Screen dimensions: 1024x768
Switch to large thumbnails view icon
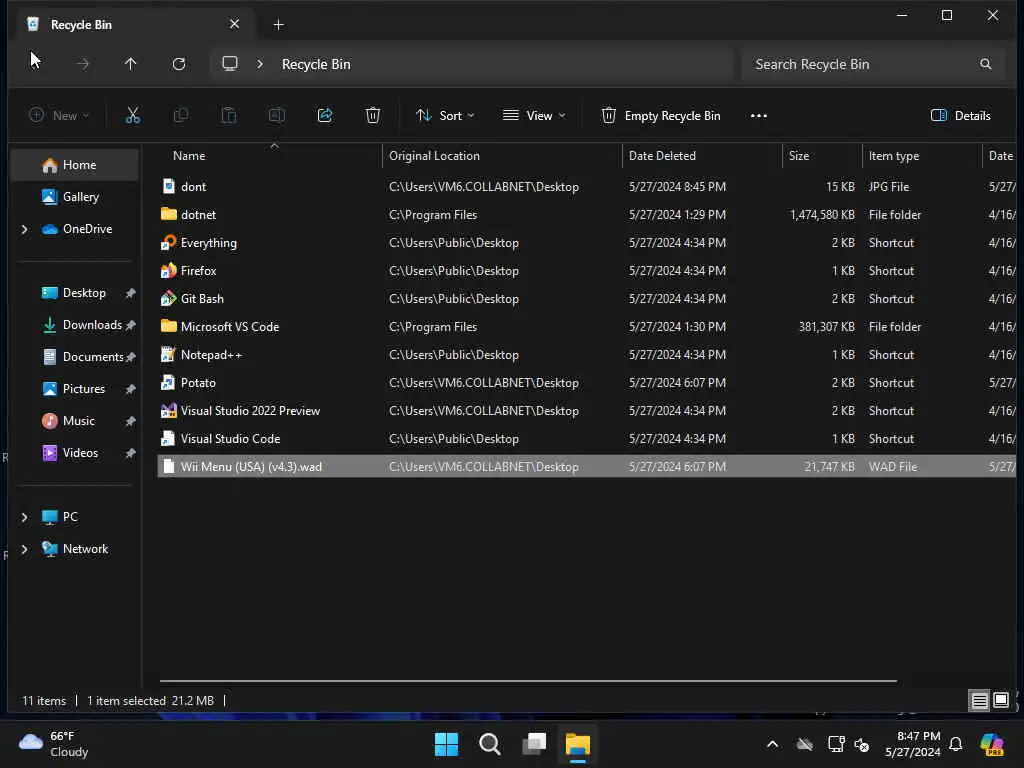point(1000,701)
